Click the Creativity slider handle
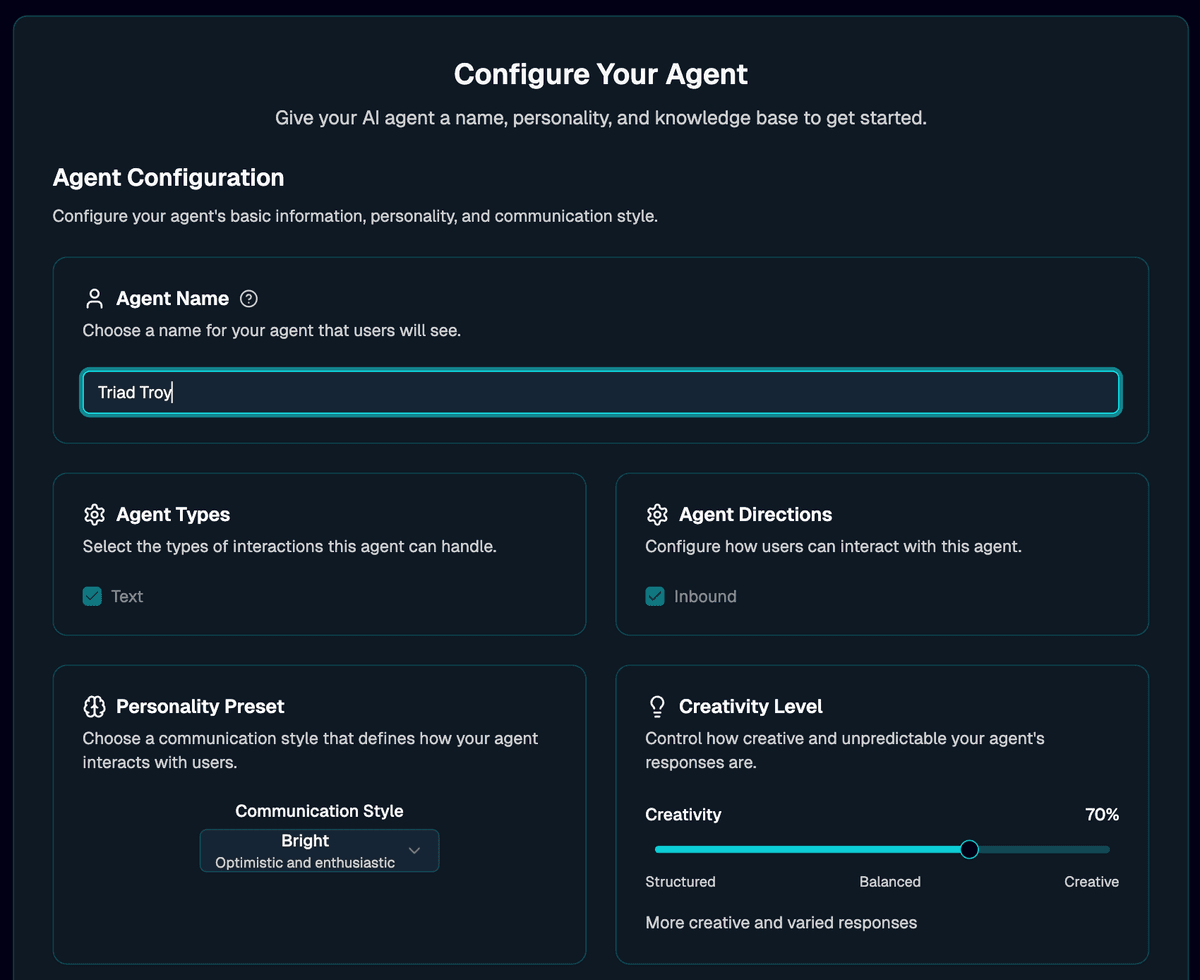Viewport: 1200px width, 980px height. click(x=969, y=849)
